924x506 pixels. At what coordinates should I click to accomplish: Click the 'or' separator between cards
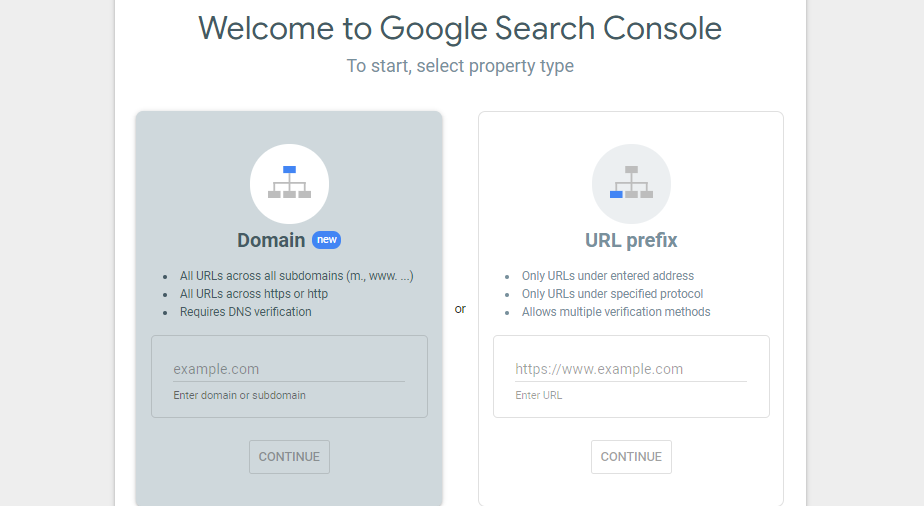pos(460,309)
